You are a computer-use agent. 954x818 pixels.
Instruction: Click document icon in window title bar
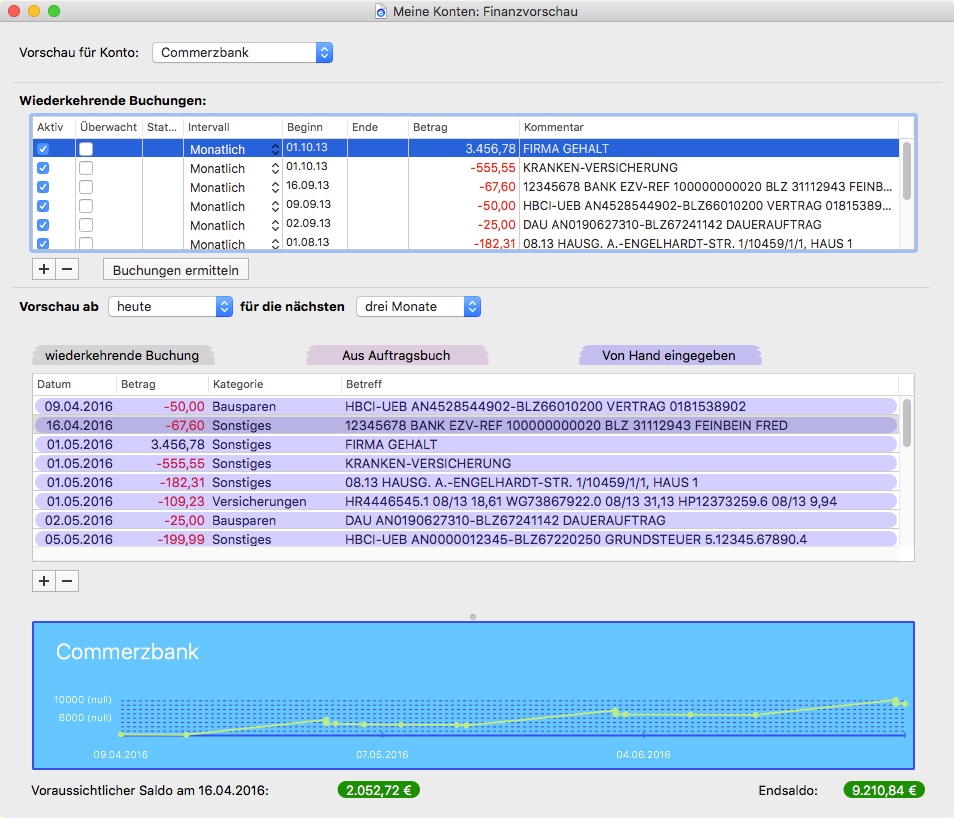381,12
